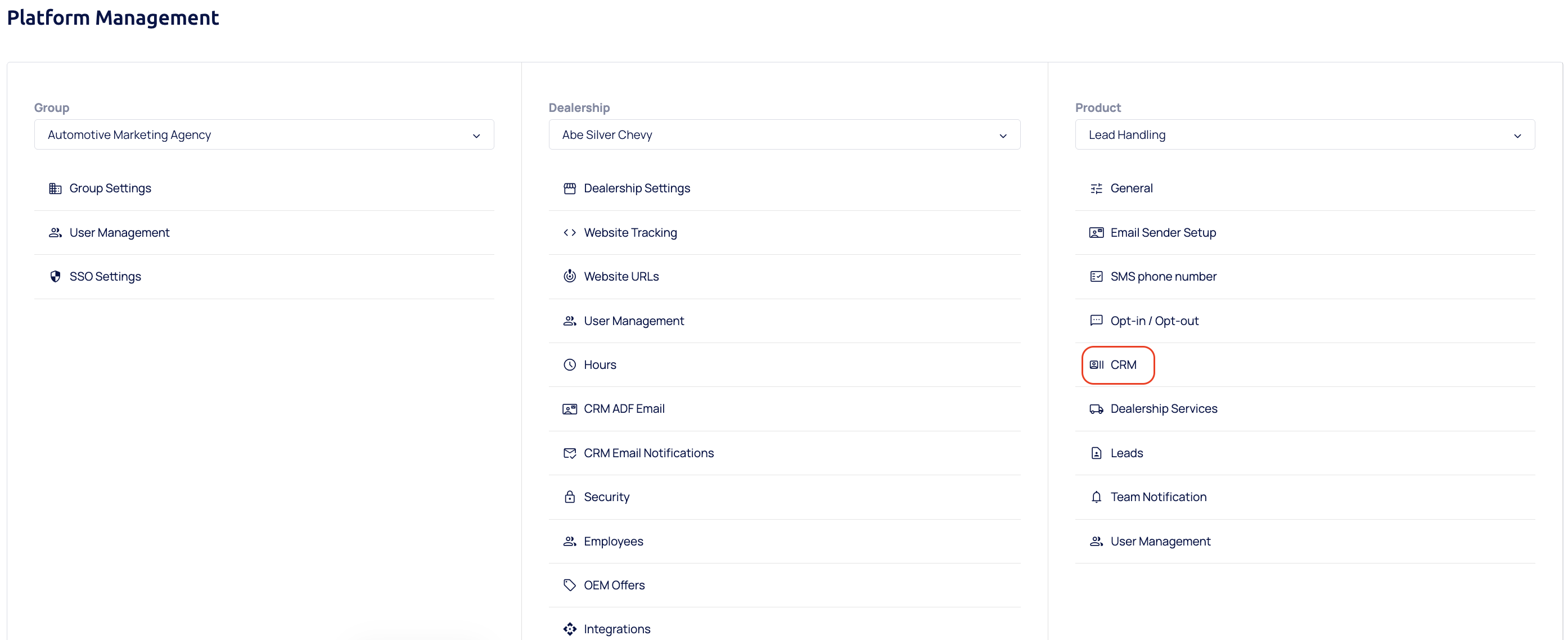
Task: Open the Group dropdown showing Automotive Marketing Agency
Action: tap(264, 134)
